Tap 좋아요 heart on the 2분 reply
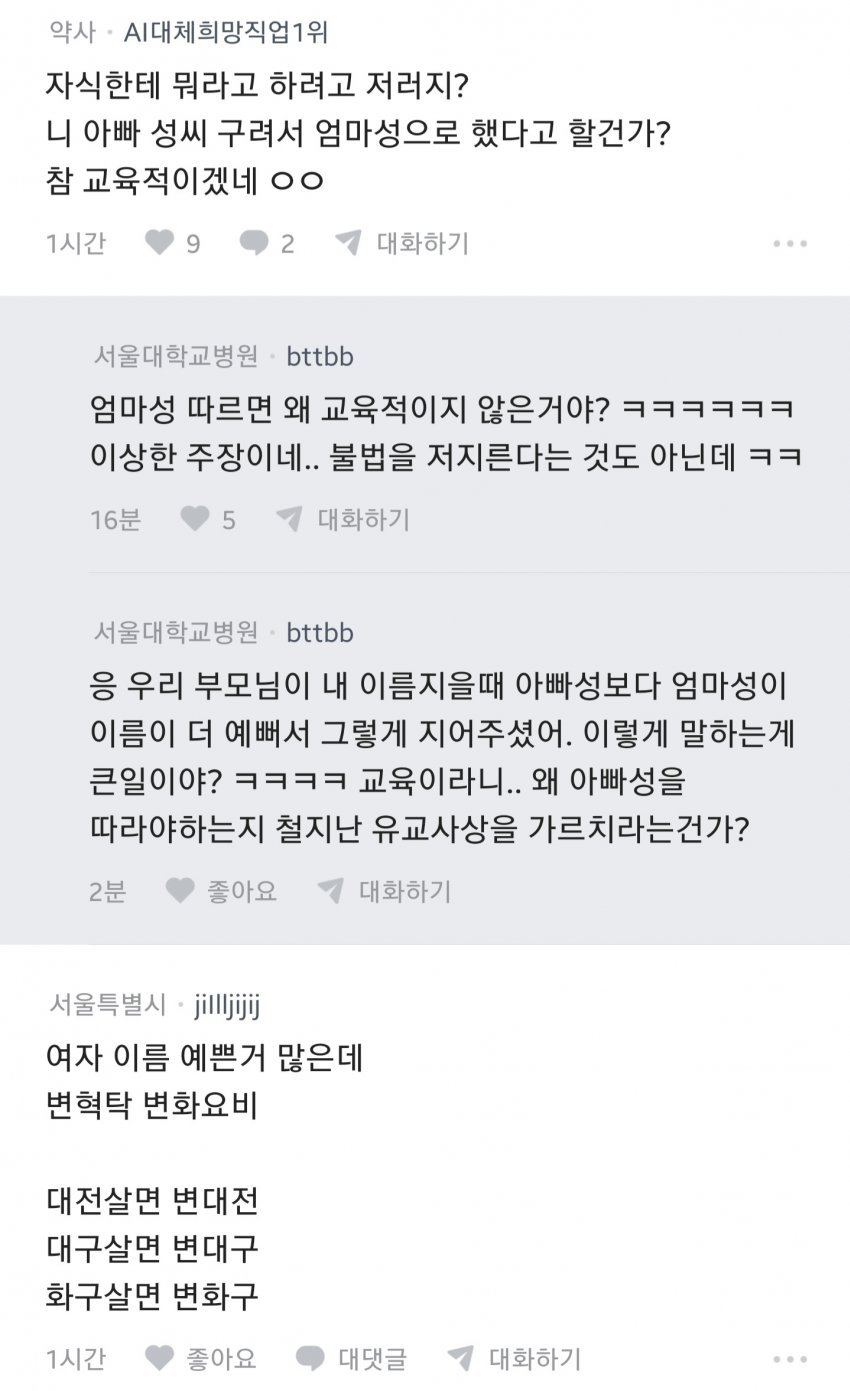Screen dimensions: 850x1391 (x=180, y=891)
